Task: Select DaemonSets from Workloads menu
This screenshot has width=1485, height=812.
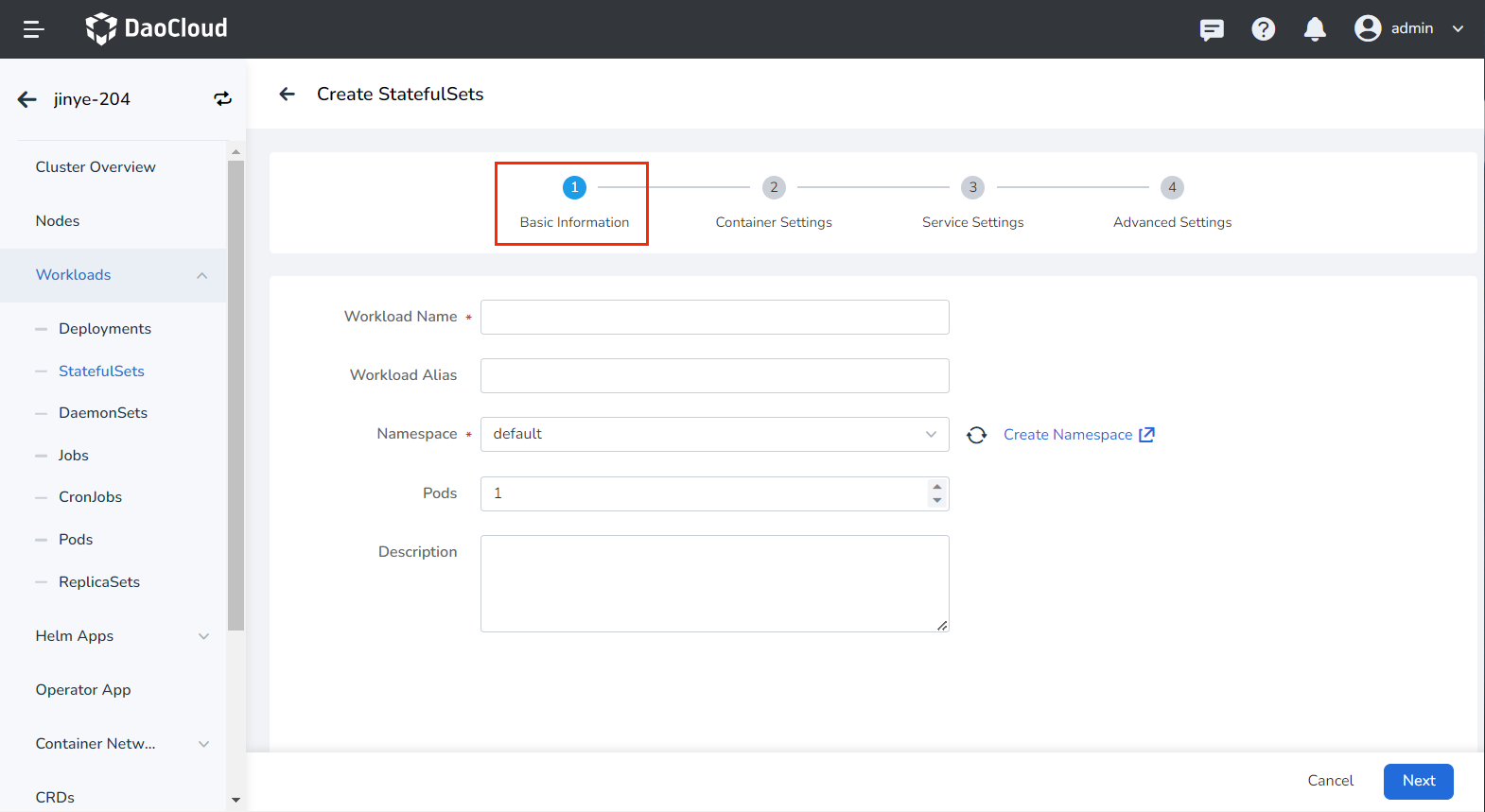Action: tap(103, 413)
